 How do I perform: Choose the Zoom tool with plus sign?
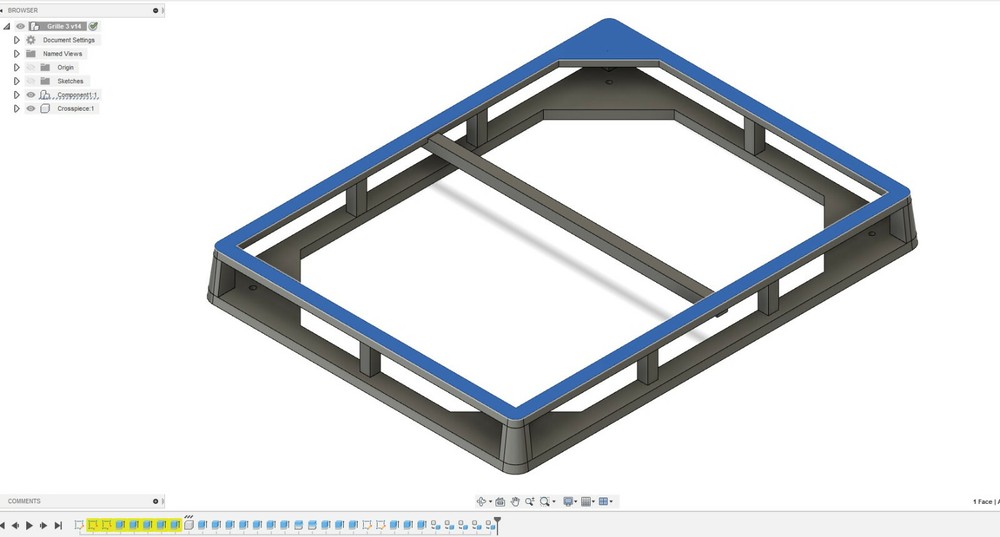tap(530, 501)
